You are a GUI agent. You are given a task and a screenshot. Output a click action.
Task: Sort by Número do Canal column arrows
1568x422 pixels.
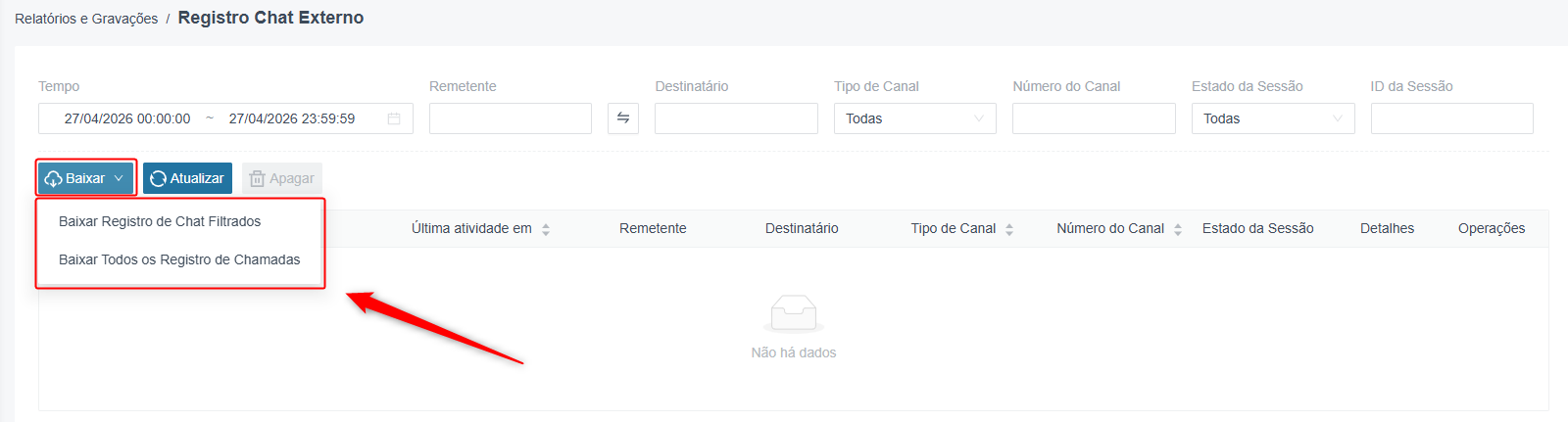[x=1178, y=229]
